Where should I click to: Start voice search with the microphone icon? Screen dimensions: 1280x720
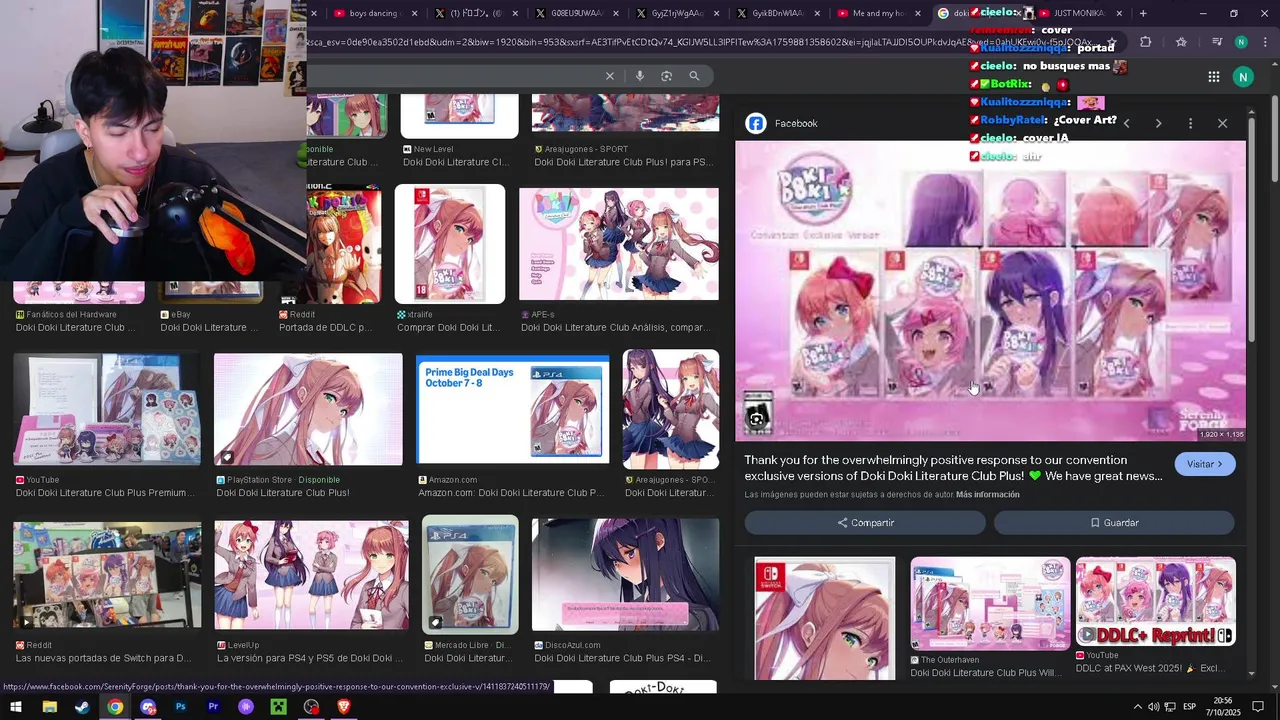click(640, 76)
